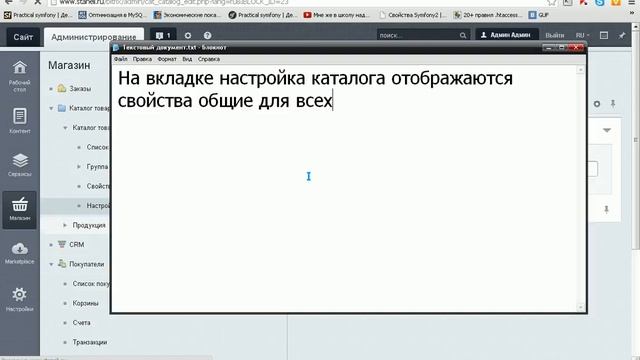Open the RU language dropdown
640x360 pixels.
[x=582, y=36]
